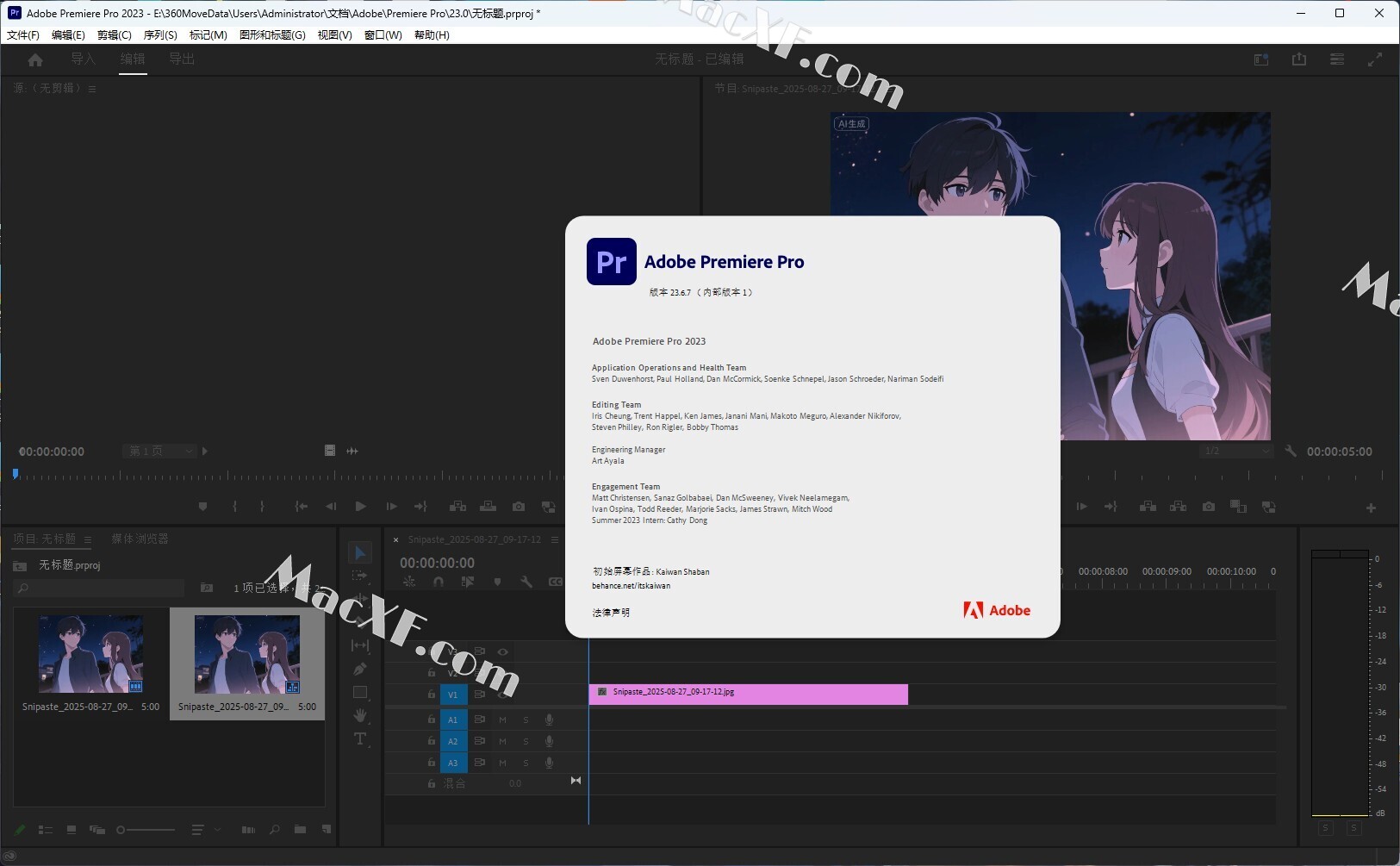Open Source monitor page dropdown

point(159,451)
